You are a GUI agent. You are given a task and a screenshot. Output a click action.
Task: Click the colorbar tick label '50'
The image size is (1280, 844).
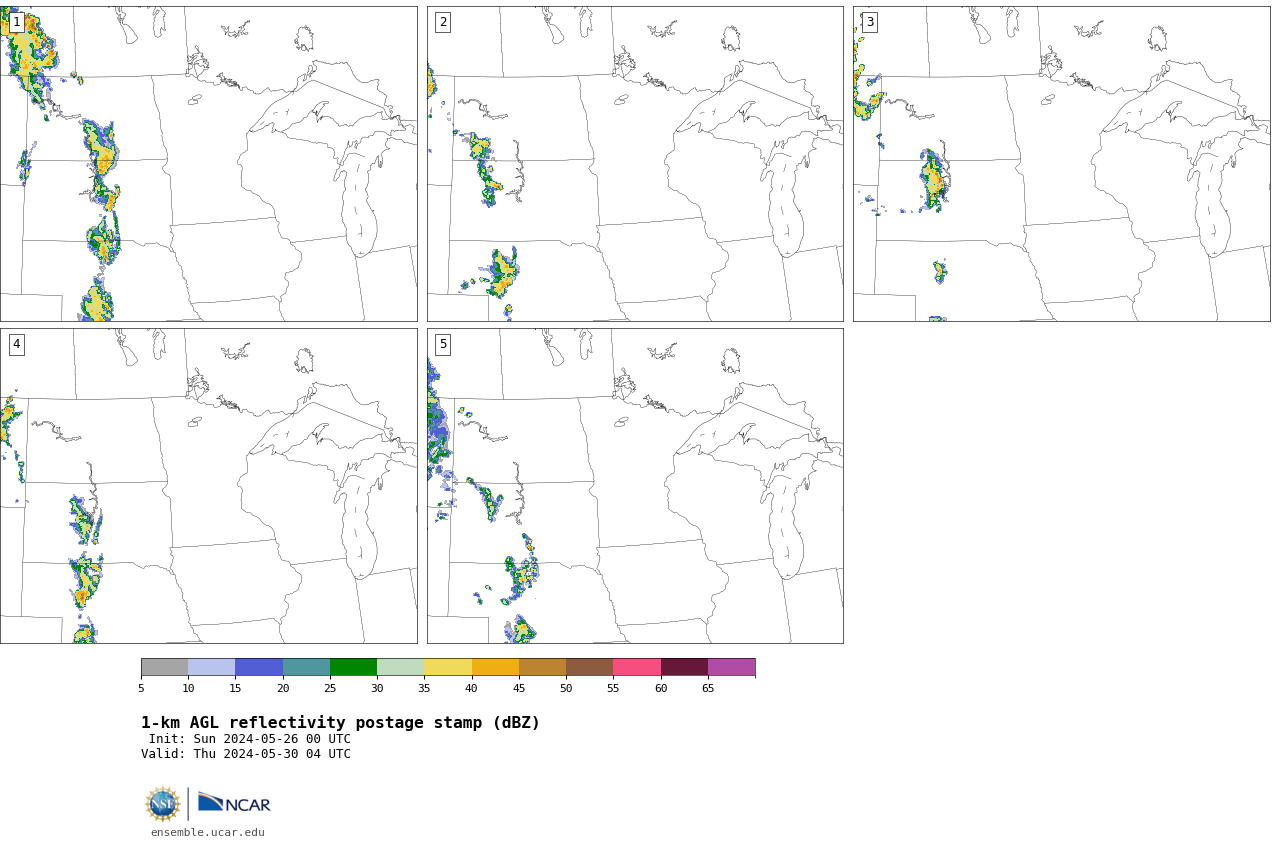point(566,688)
